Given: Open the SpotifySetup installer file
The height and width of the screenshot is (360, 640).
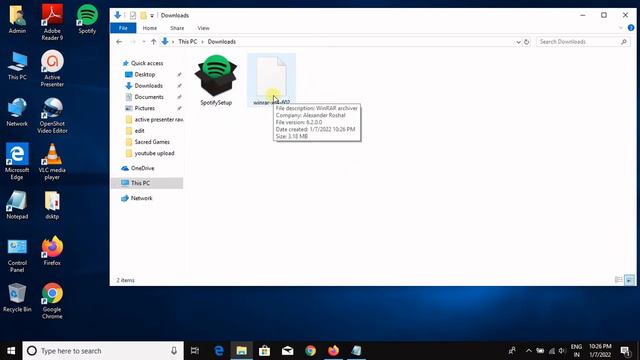Looking at the screenshot, I should coord(216,80).
